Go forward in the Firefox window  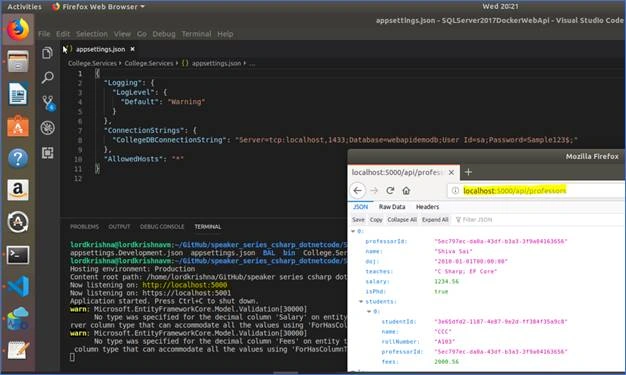(x=374, y=190)
